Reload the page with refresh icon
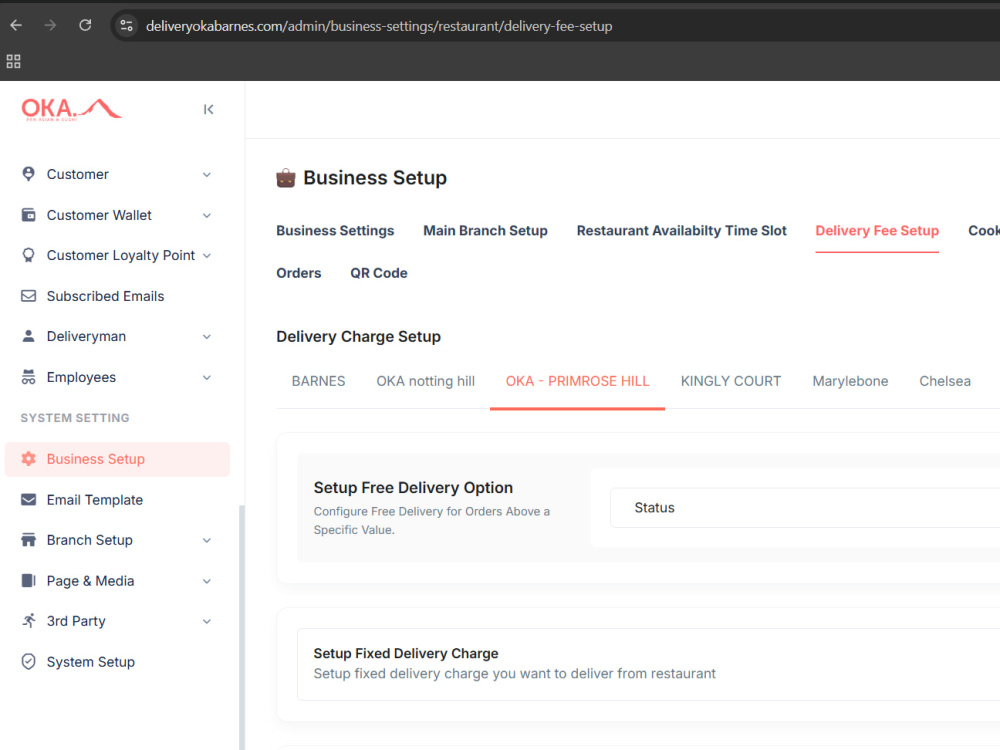1000x750 pixels. coord(85,26)
